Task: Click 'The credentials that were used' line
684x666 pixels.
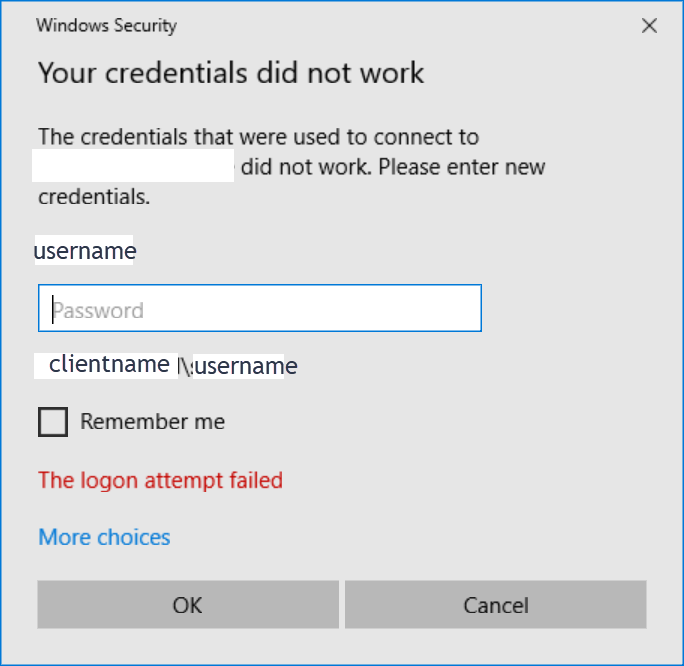Action: pos(258,137)
